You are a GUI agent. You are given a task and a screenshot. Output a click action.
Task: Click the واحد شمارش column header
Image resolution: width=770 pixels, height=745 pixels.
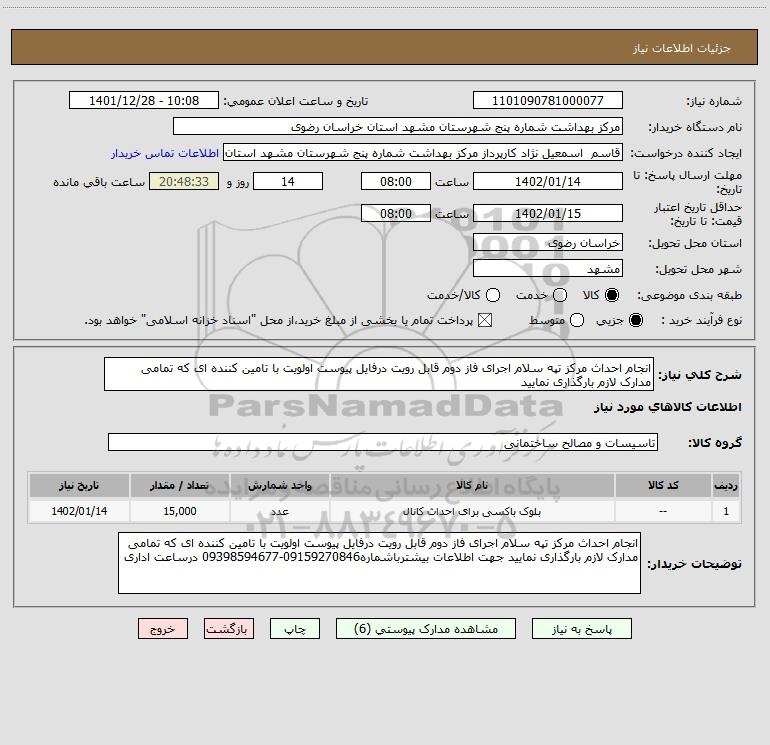[x=279, y=485]
